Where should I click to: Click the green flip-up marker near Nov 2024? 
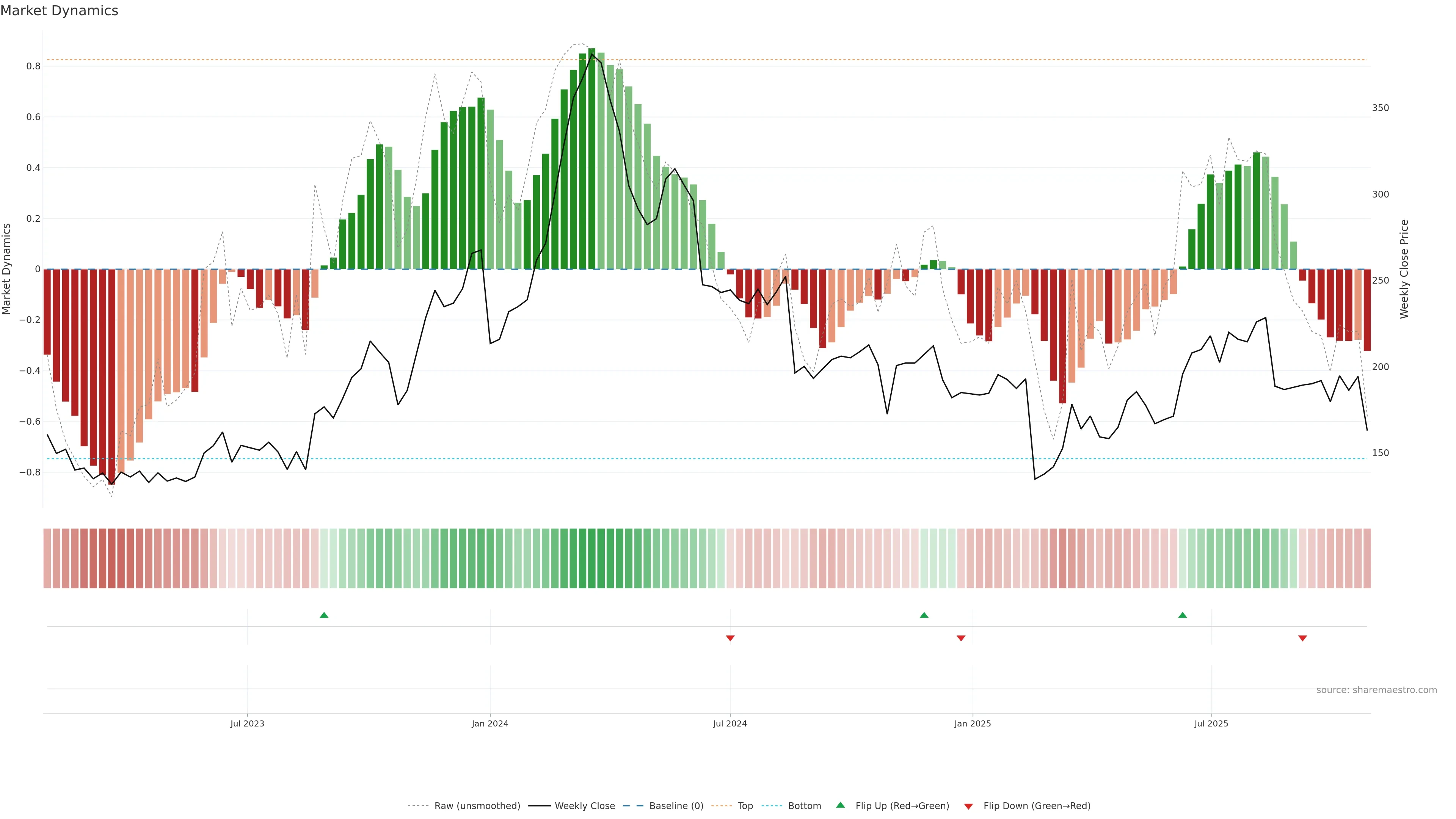[924, 615]
